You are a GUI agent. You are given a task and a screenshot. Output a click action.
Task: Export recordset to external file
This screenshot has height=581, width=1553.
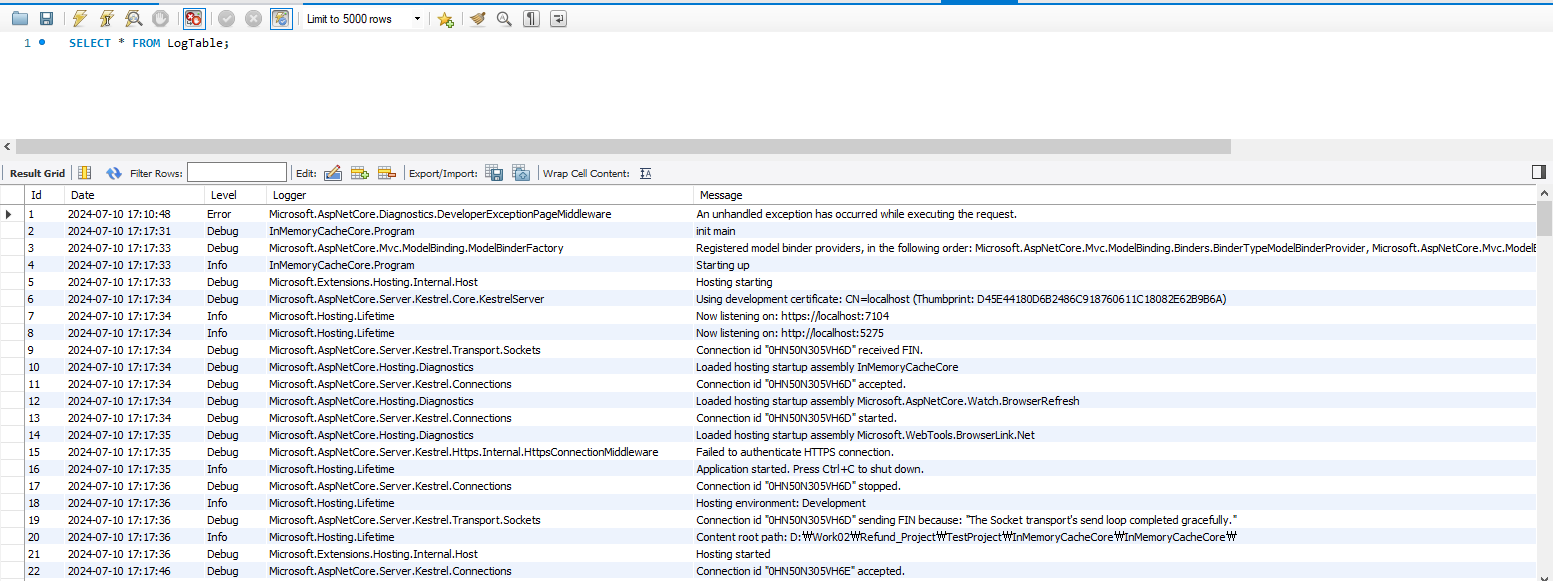coord(494,173)
